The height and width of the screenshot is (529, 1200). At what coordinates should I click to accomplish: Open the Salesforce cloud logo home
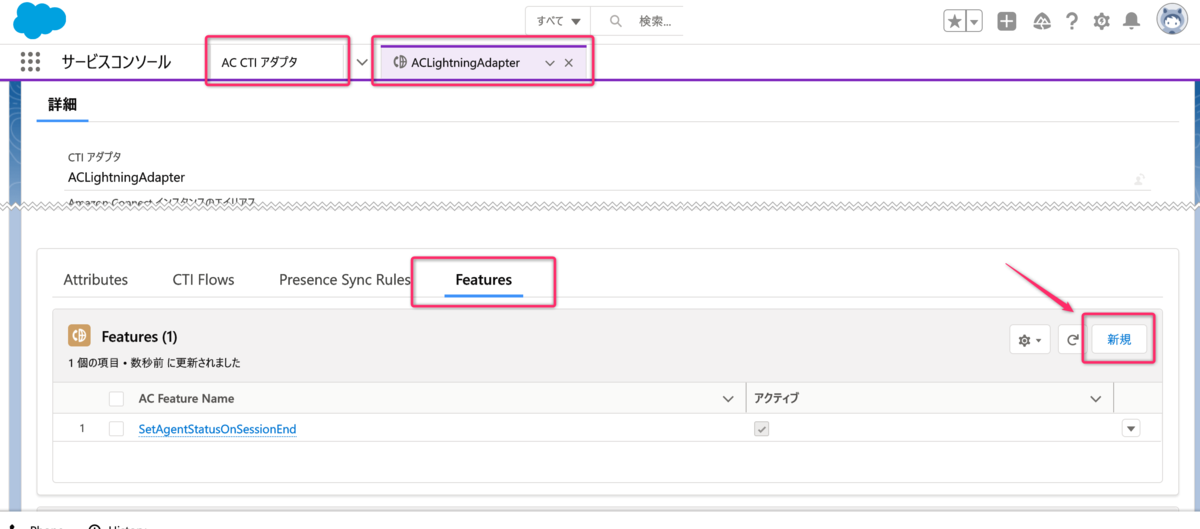(41, 20)
